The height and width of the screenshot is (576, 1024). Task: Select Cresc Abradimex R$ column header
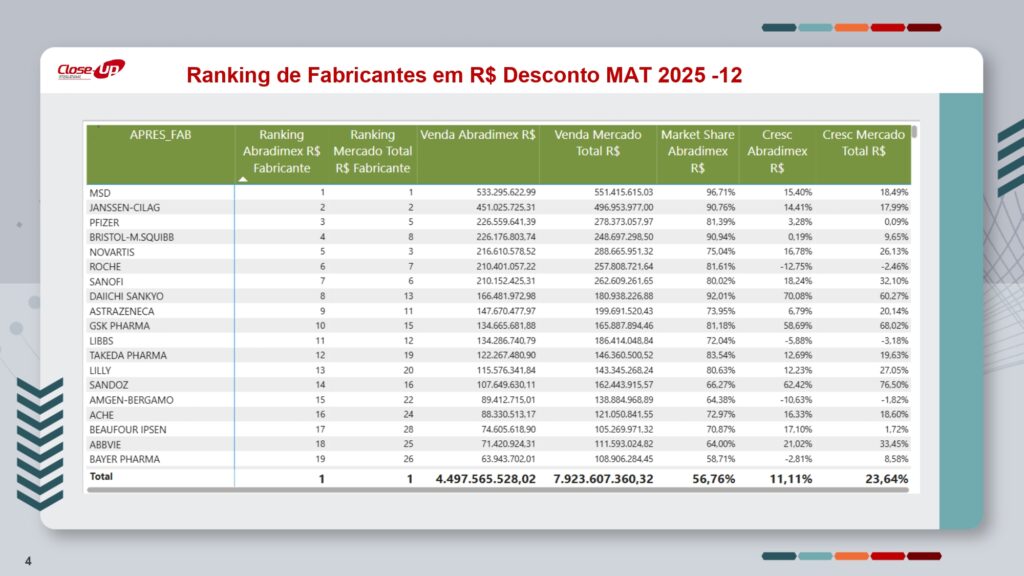[777, 151]
